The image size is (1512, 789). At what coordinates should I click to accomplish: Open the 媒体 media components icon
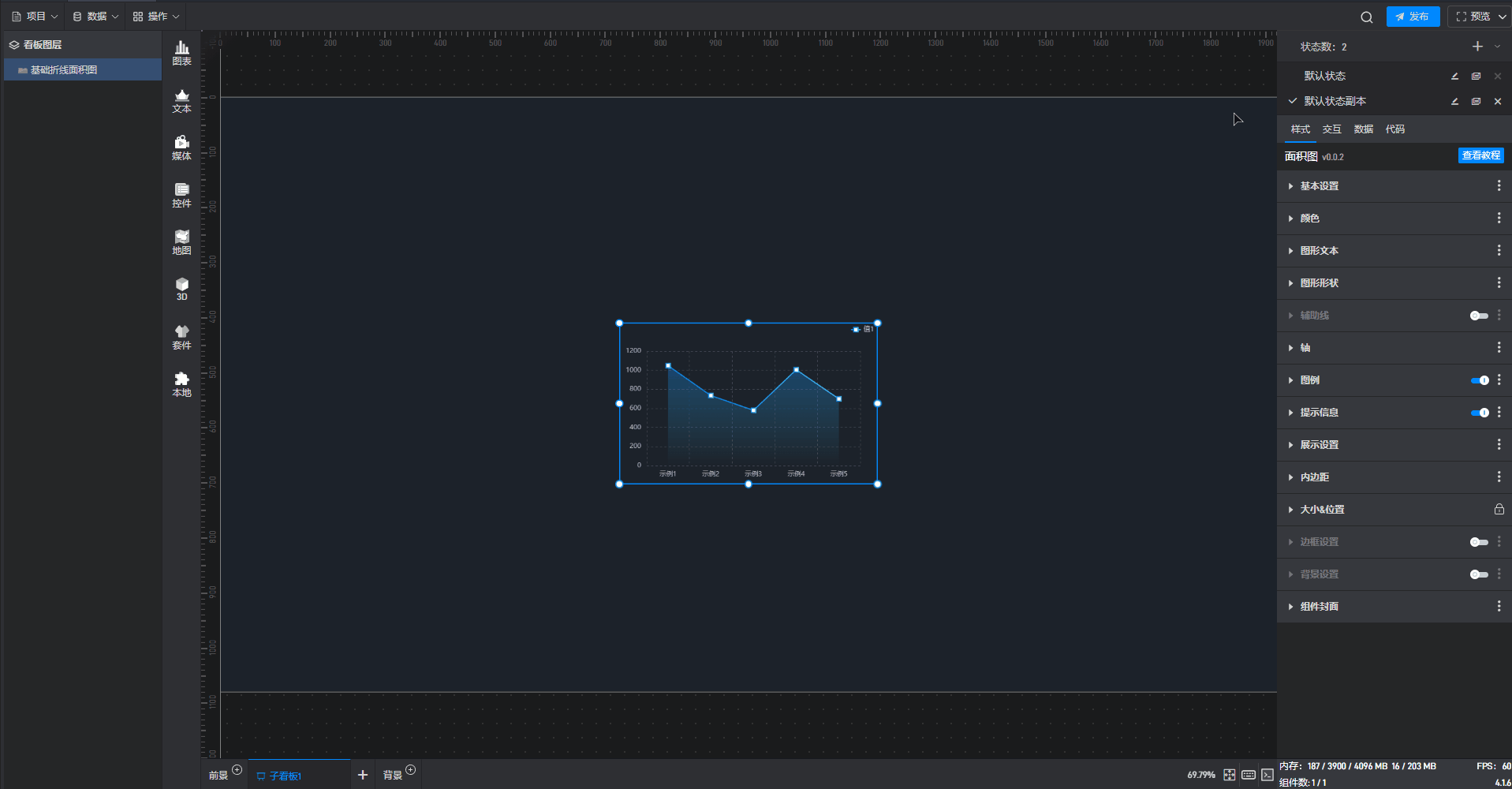pyautogui.click(x=181, y=148)
